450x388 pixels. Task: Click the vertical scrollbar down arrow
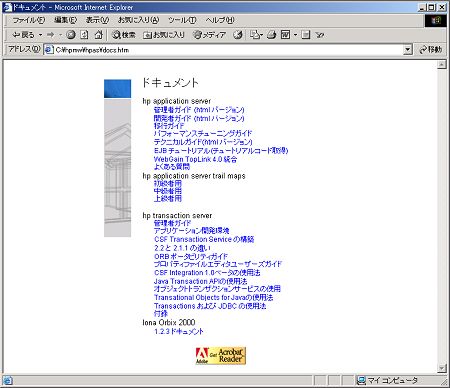click(442, 368)
